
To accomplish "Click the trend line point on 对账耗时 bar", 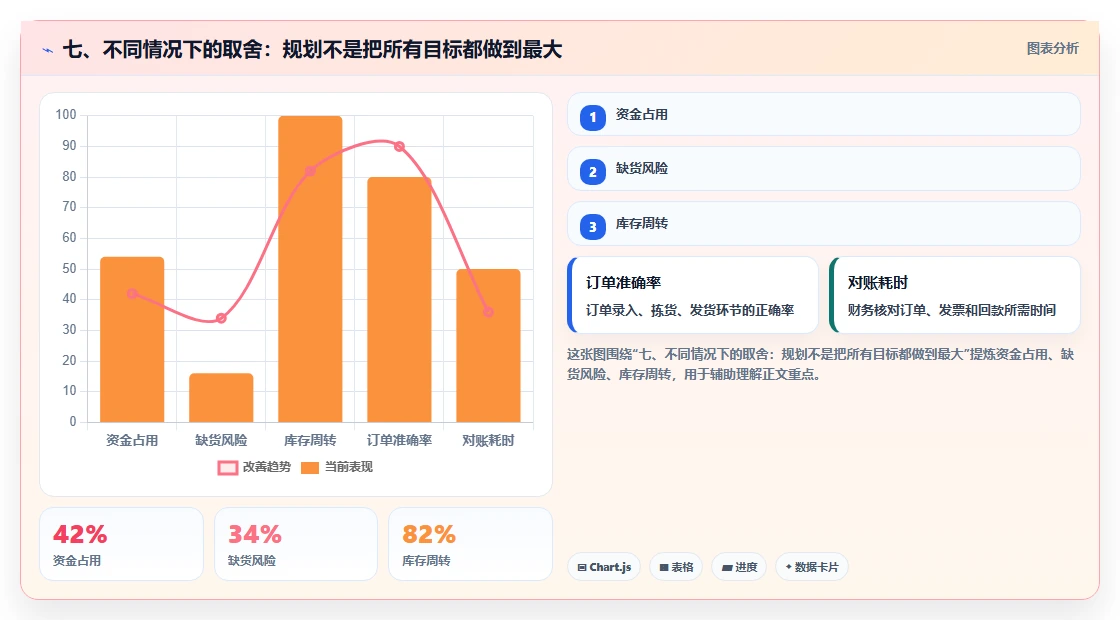I will tap(489, 312).
